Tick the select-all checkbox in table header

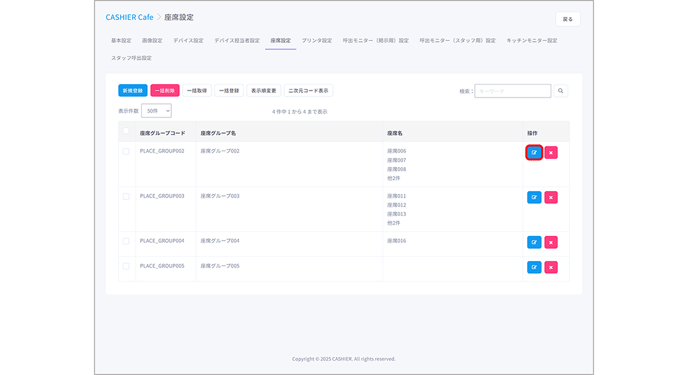pos(126,131)
